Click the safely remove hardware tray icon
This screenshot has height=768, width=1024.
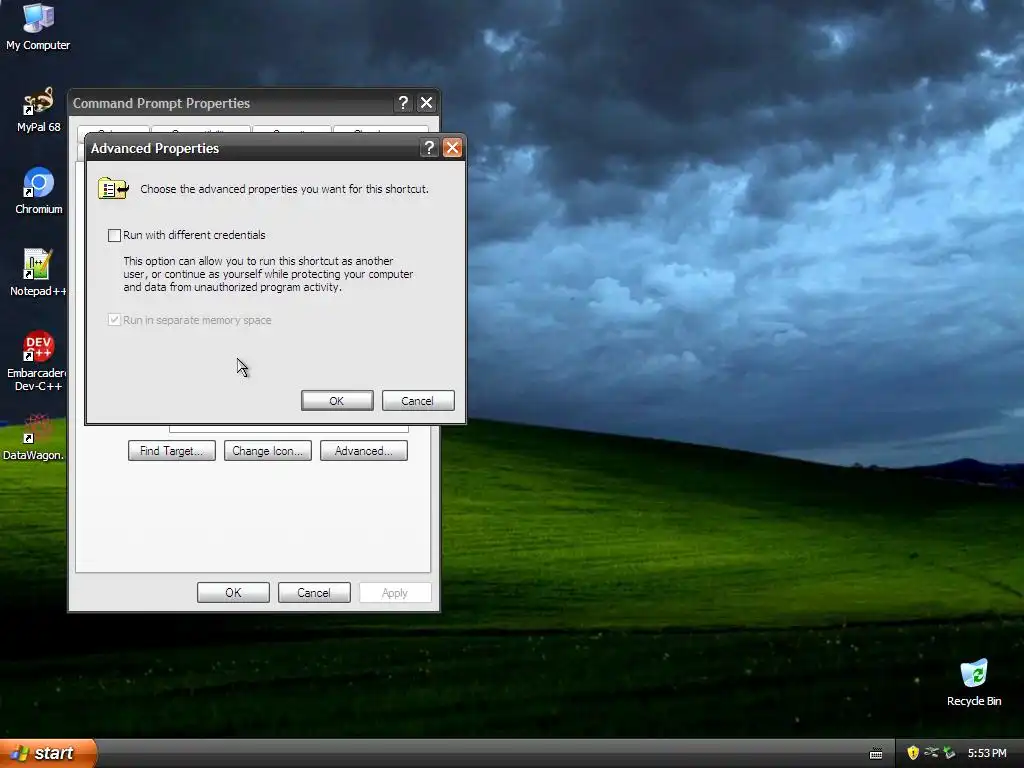[949, 753]
